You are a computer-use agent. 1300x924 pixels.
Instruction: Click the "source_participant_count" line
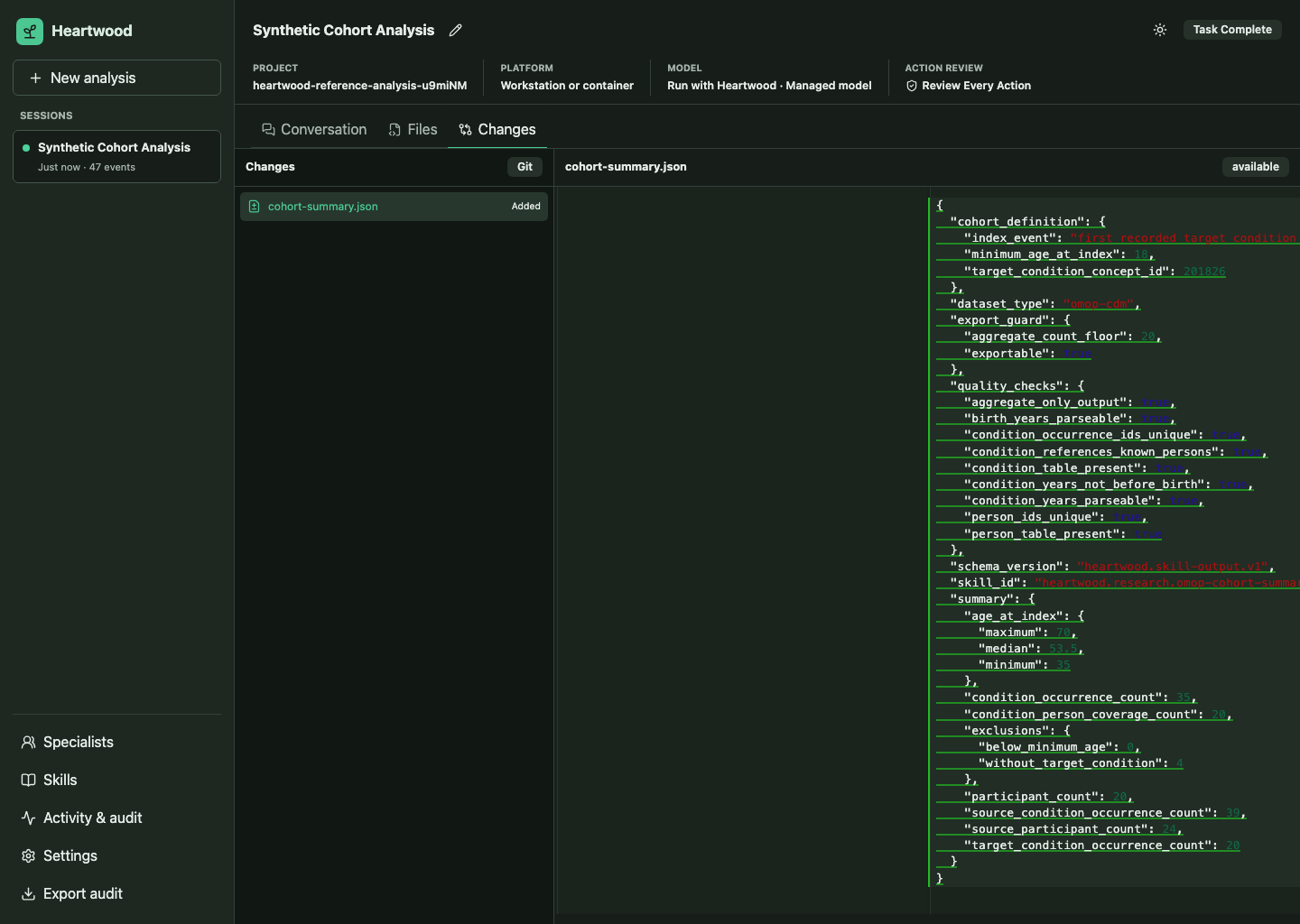pyautogui.click(x=1060, y=829)
